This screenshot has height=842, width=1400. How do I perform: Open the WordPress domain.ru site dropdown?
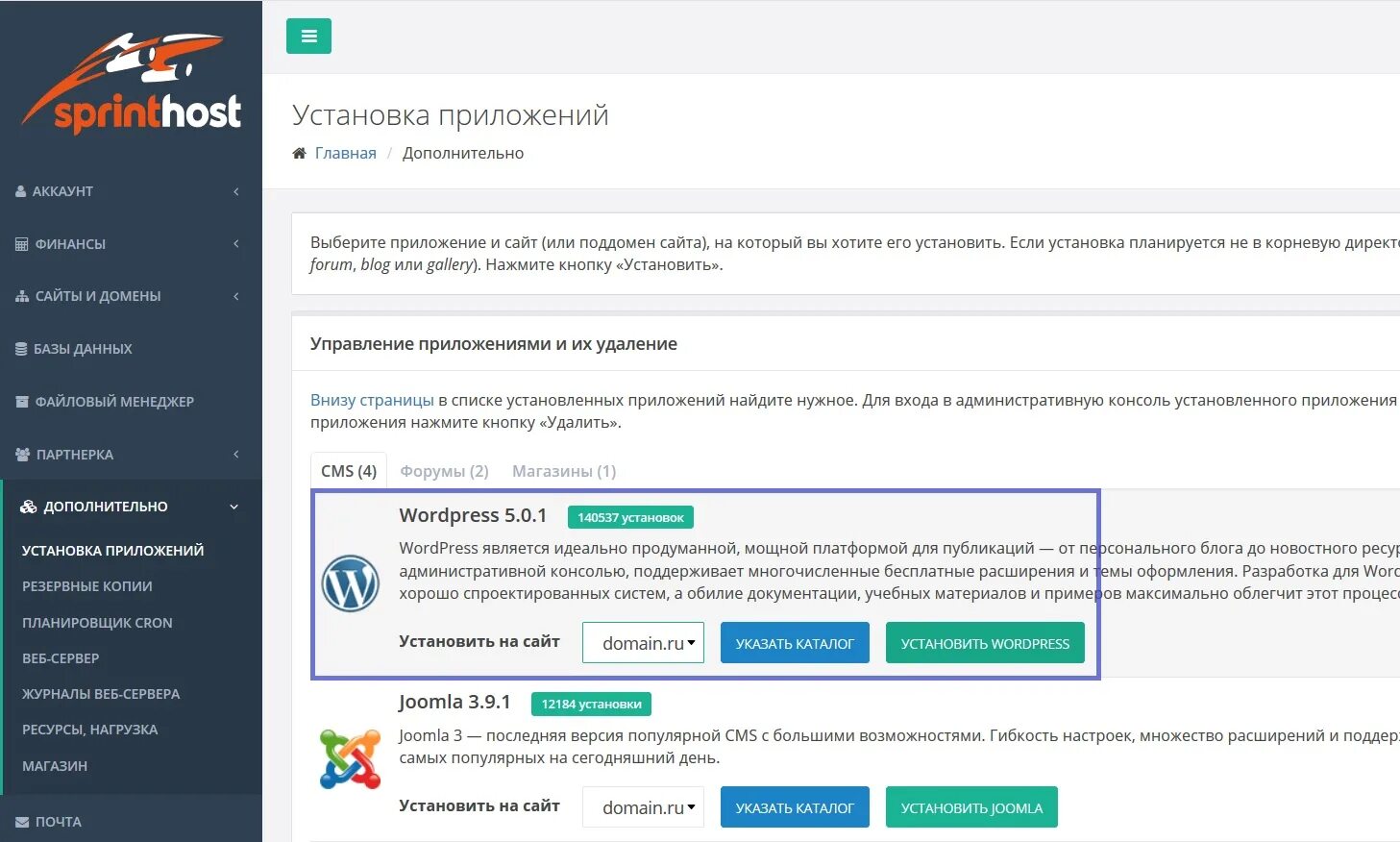tap(643, 643)
